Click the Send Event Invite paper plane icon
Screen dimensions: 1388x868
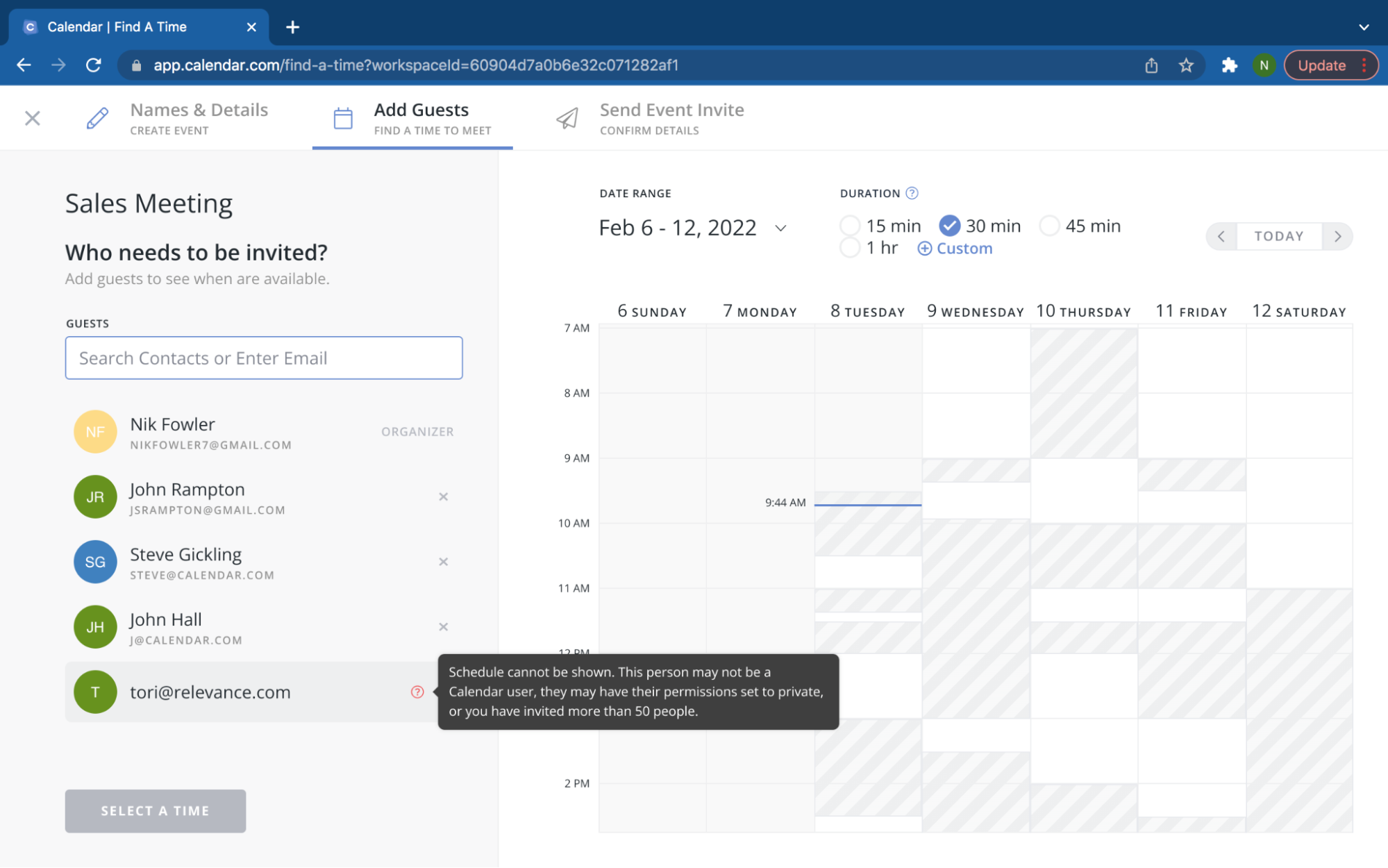[567, 117]
